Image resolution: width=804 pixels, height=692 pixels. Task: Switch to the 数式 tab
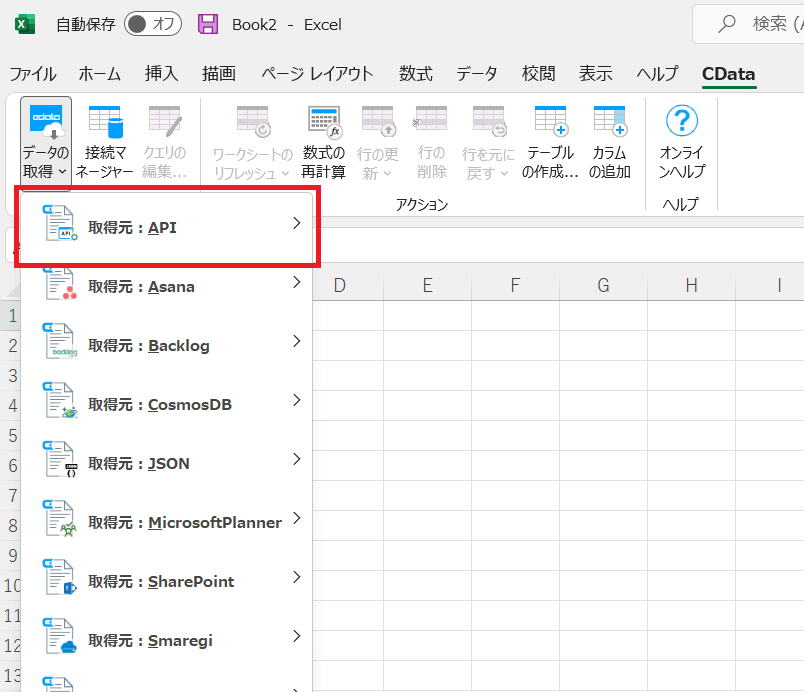point(416,74)
